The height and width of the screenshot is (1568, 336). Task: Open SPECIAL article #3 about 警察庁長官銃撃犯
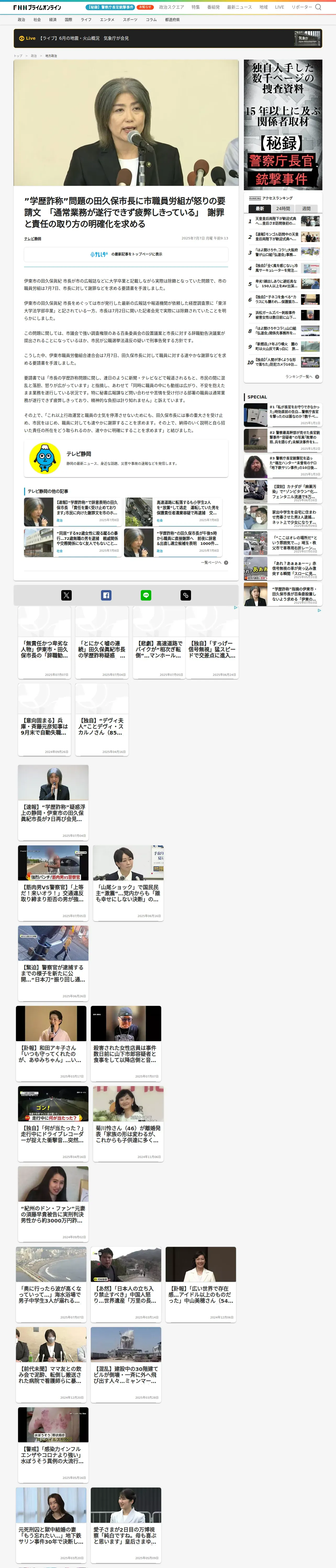[x=283, y=466]
